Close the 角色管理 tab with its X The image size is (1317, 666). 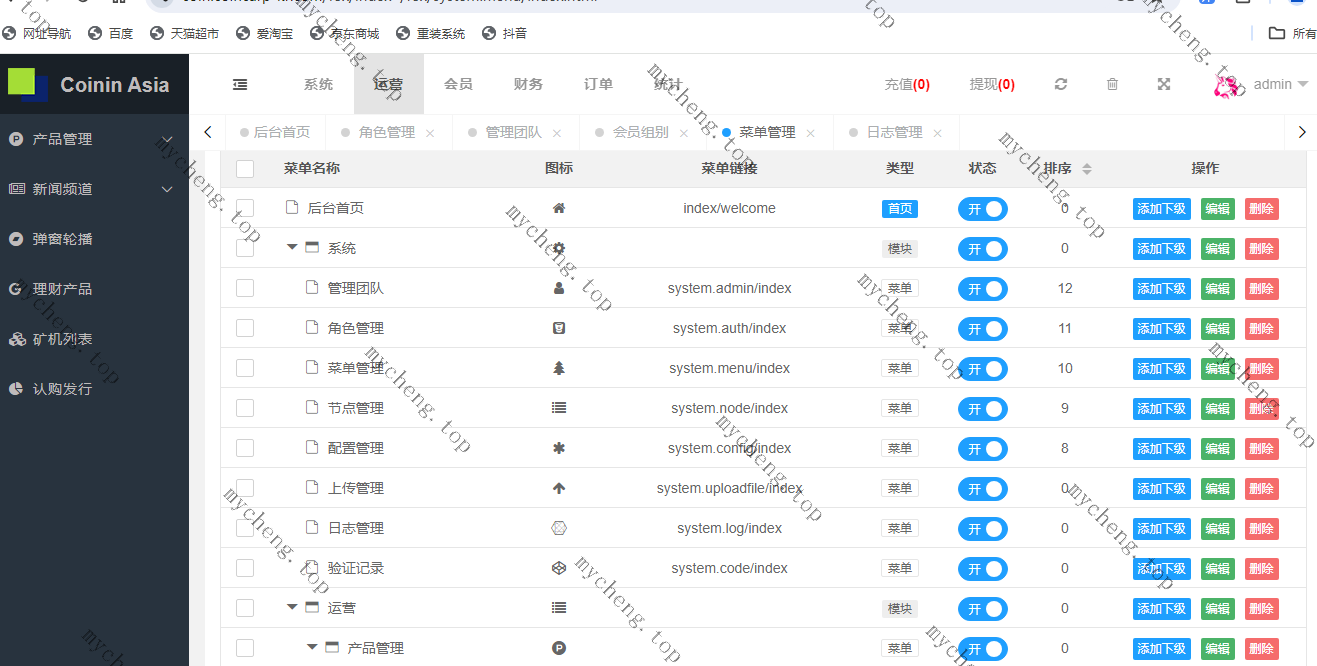(x=430, y=133)
